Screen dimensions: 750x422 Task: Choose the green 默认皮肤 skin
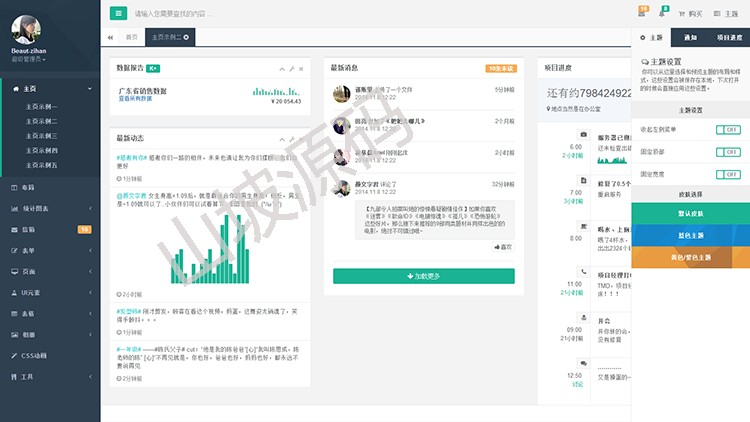click(x=691, y=213)
